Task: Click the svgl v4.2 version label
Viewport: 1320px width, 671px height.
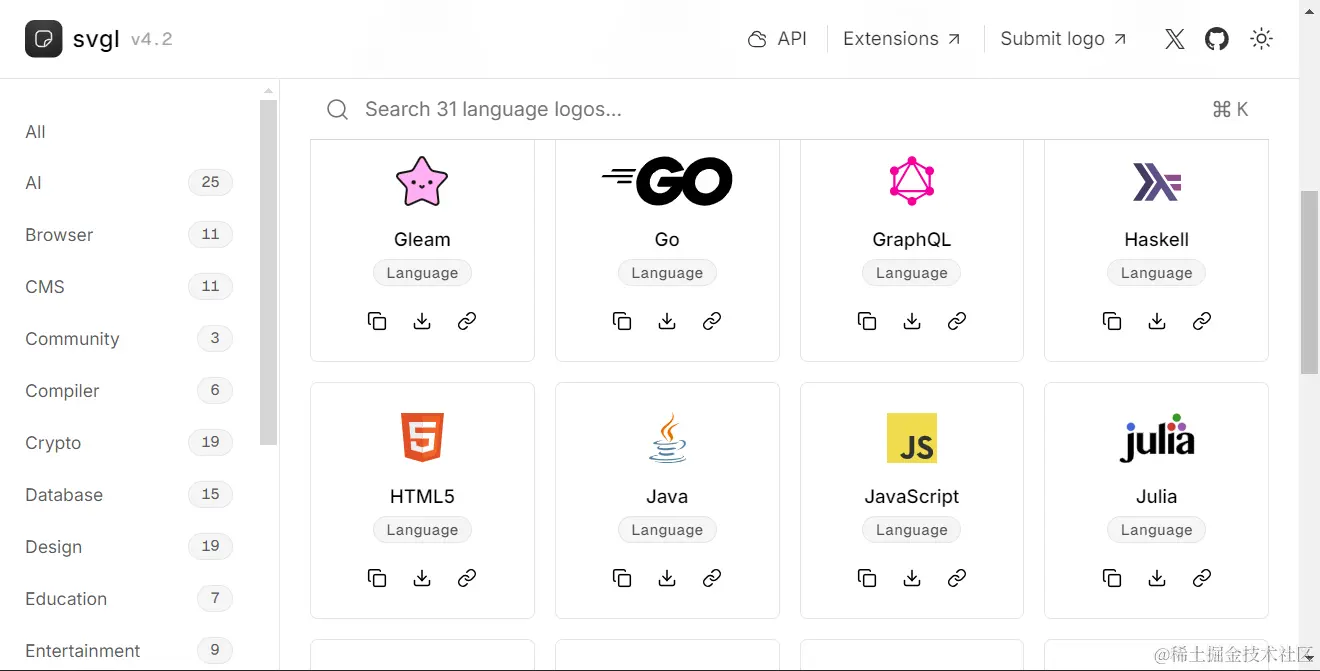Action: [151, 39]
